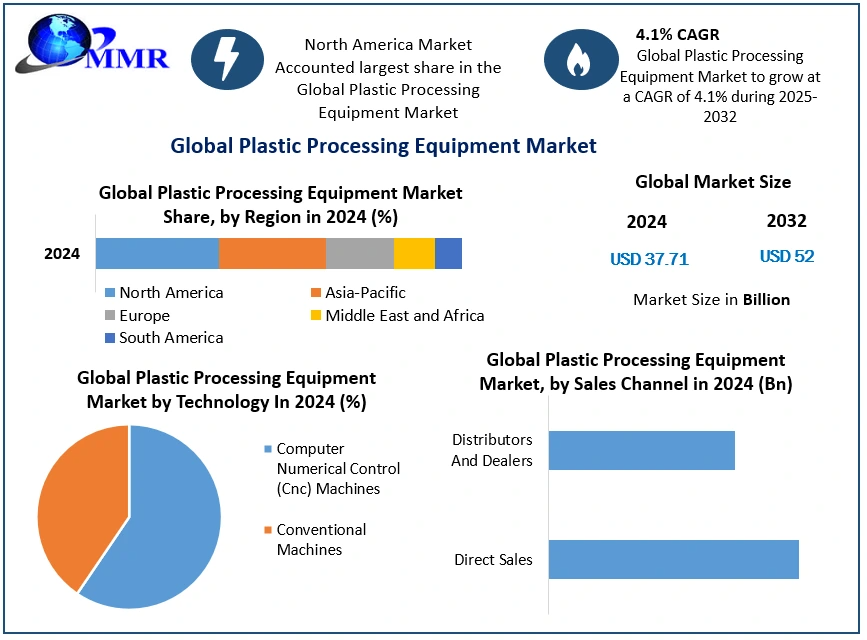Click the Distributors And Dealers bar

tap(641, 450)
